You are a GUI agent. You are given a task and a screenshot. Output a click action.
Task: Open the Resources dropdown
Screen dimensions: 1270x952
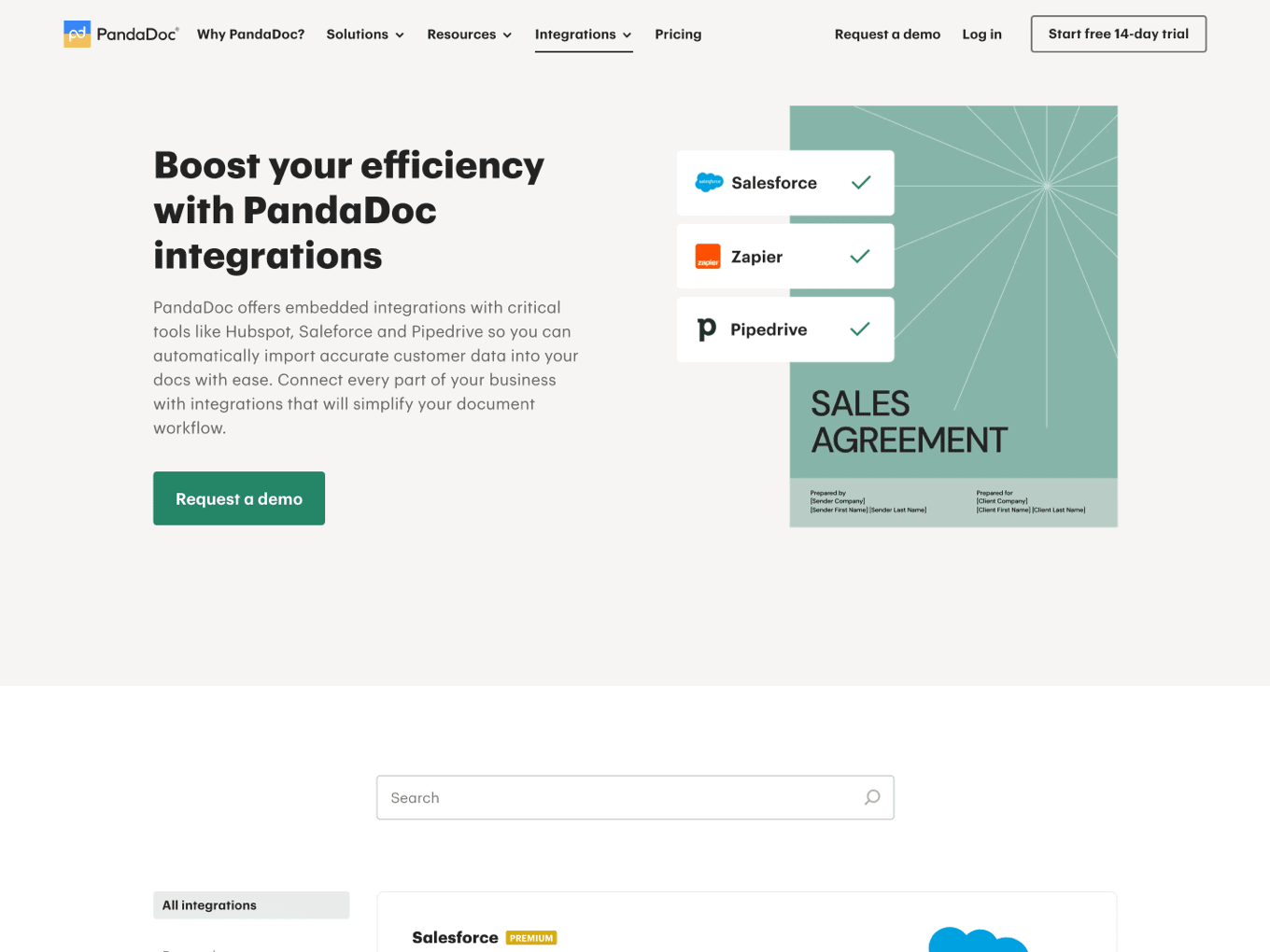469,34
